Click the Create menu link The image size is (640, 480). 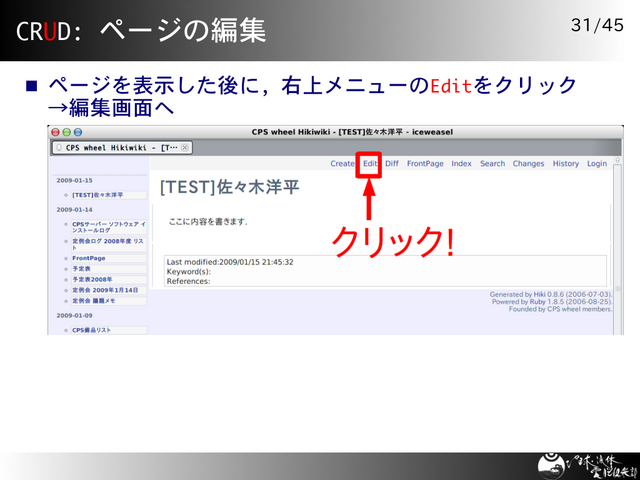point(342,164)
